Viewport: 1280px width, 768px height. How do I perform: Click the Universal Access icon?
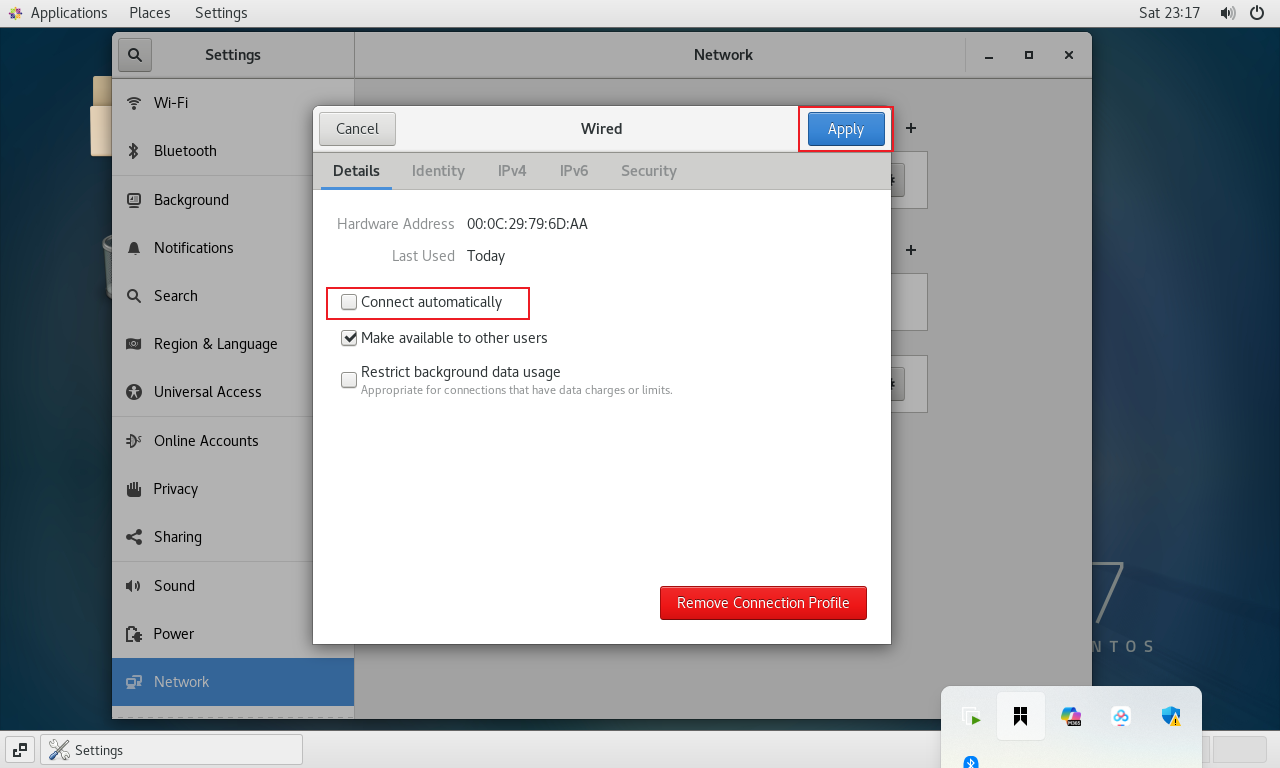click(134, 392)
